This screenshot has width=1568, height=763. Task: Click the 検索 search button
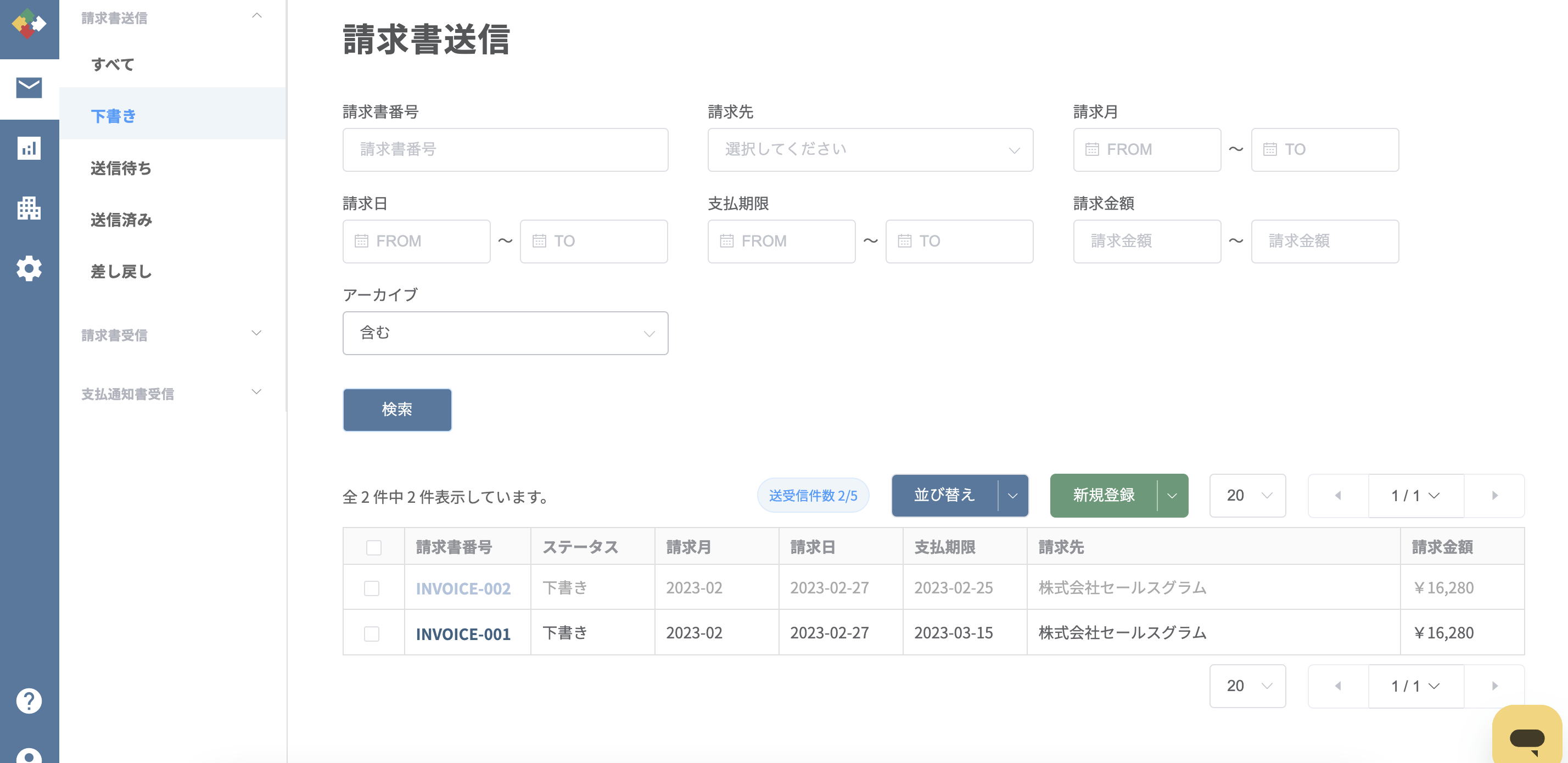(x=397, y=409)
